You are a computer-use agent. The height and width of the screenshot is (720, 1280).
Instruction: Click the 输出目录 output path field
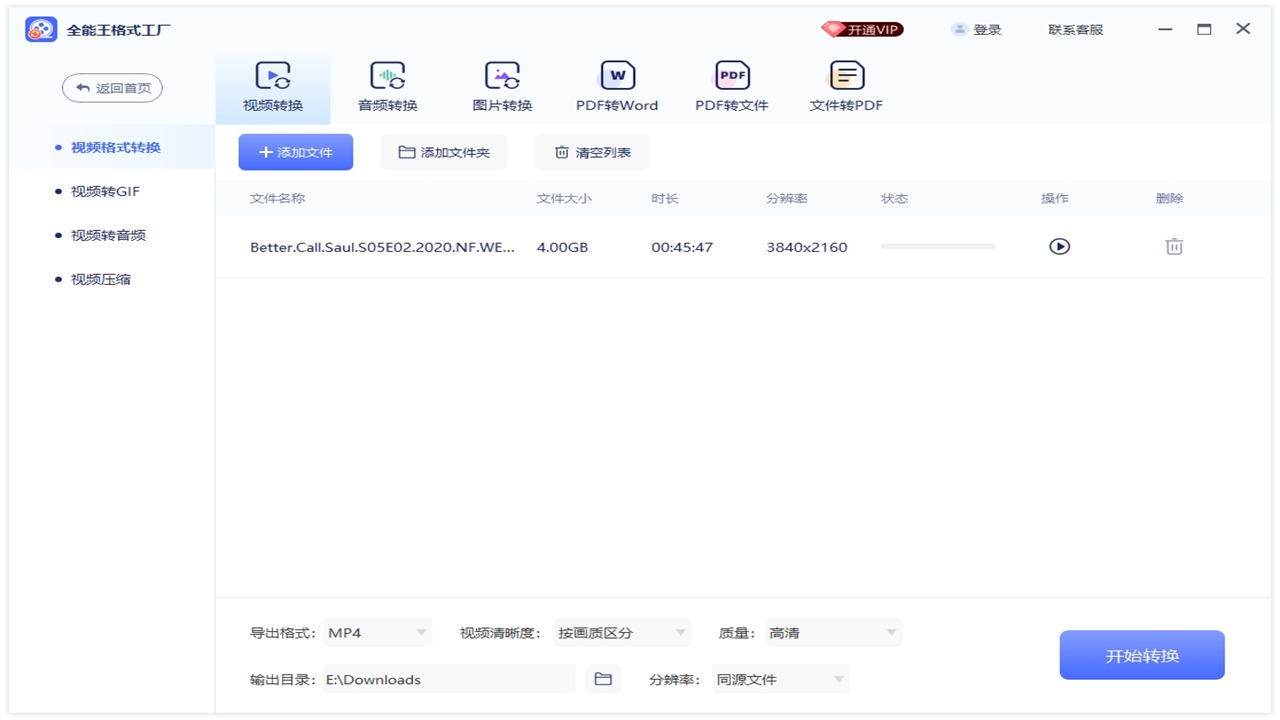coord(449,678)
